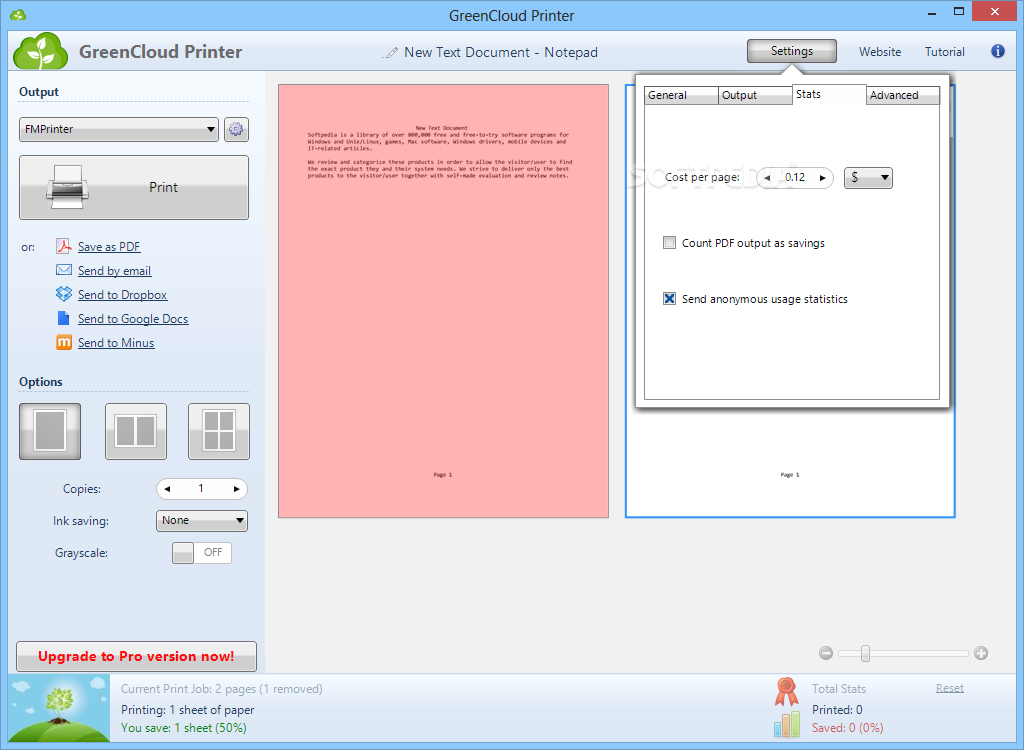The width and height of the screenshot is (1024, 750).
Task: Decrease number of copies
Action: point(167,489)
